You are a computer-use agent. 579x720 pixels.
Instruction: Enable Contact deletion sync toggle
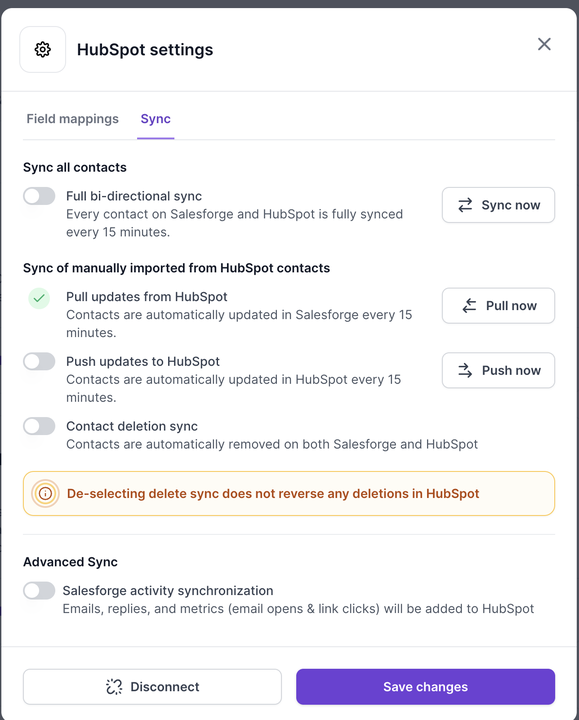coord(39,426)
